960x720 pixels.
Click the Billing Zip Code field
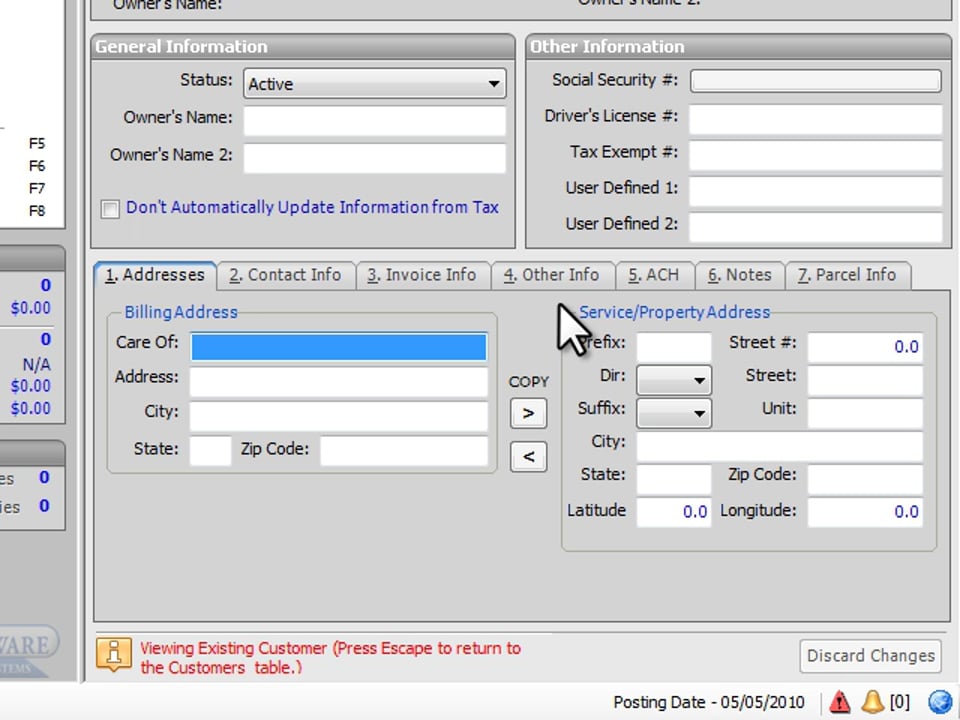404,451
